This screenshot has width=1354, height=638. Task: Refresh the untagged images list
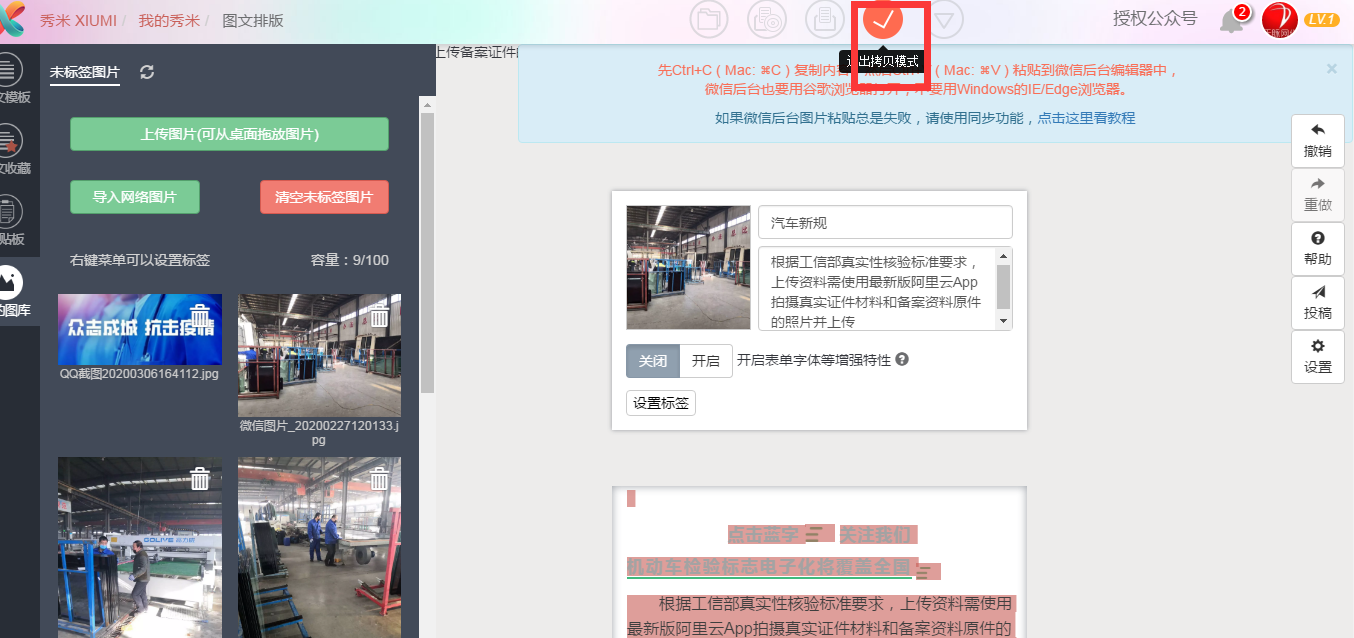click(x=147, y=72)
